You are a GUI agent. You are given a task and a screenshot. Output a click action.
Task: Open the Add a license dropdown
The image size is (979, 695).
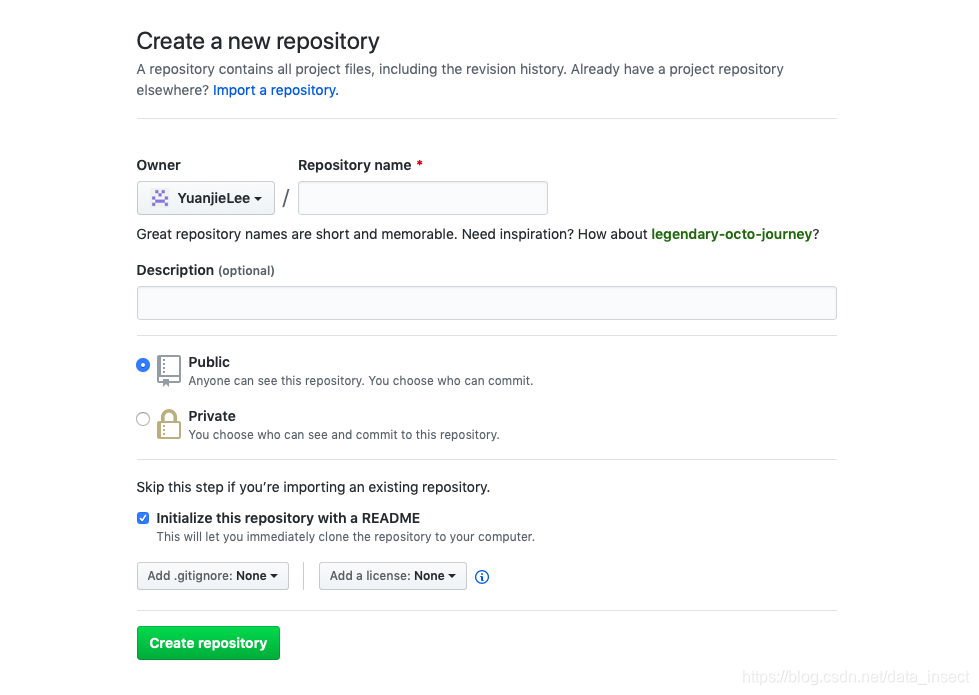point(393,576)
